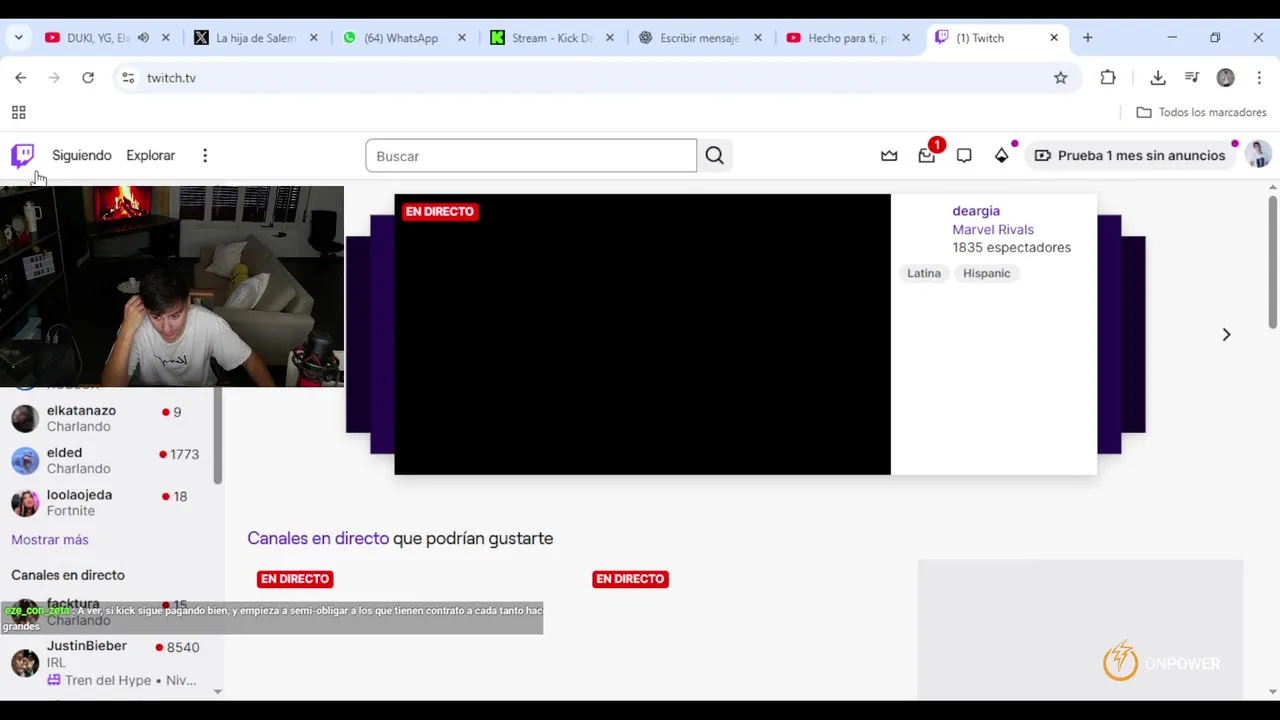Open loolaojeda Fortnite channel row
This screenshot has height=720, width=1280.
[x=110, y=502]
